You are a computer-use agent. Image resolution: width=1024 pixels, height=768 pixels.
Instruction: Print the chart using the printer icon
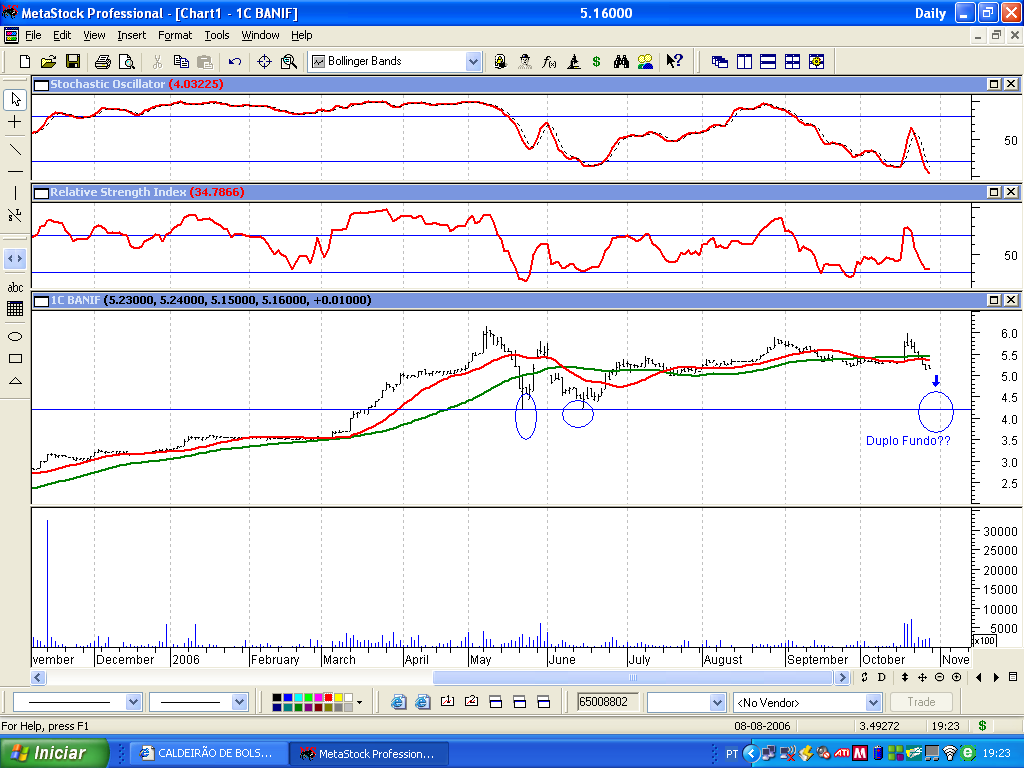pyautogui.click(x=103, y=61)
